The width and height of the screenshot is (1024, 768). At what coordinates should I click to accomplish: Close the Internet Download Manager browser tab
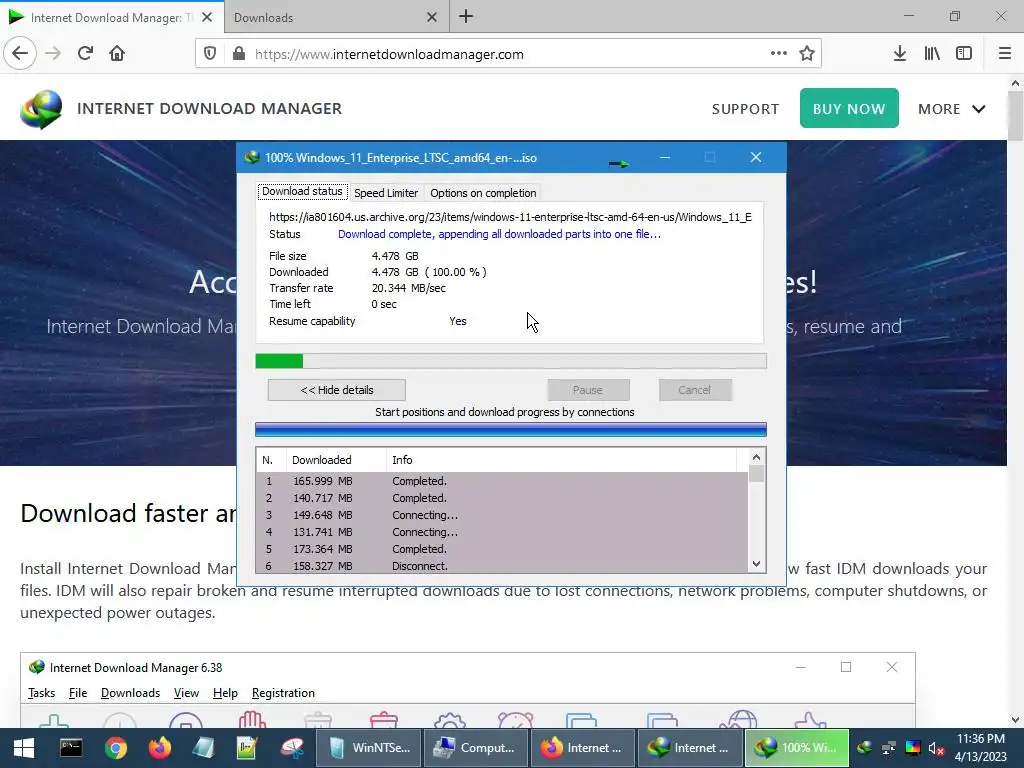click(x=207, y=17)
